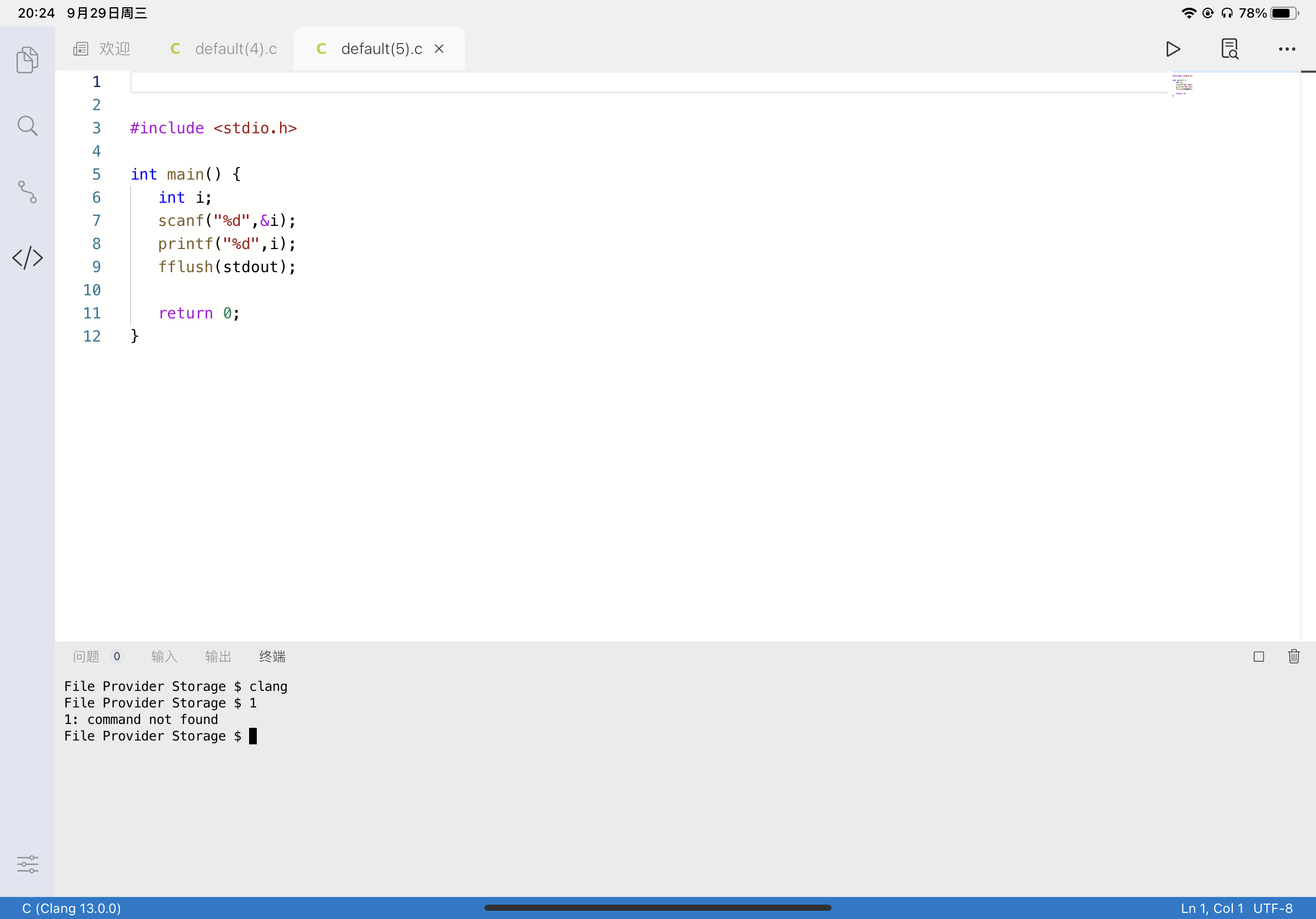Click the C (Clang 13.0.0) language indicator
Viewport: 1316px width, 919px height.
click(x=71, y=908)
